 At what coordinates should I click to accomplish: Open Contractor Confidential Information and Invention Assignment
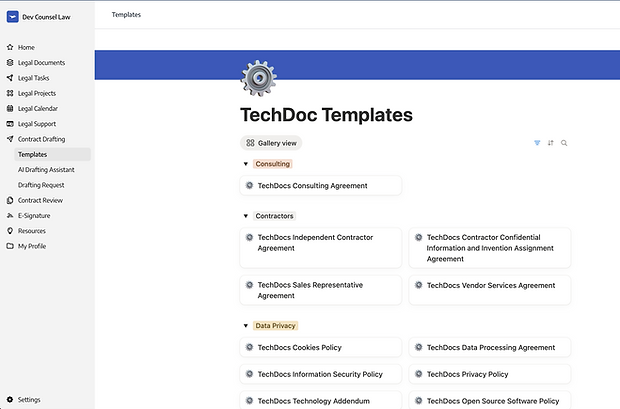click(490, 248)
